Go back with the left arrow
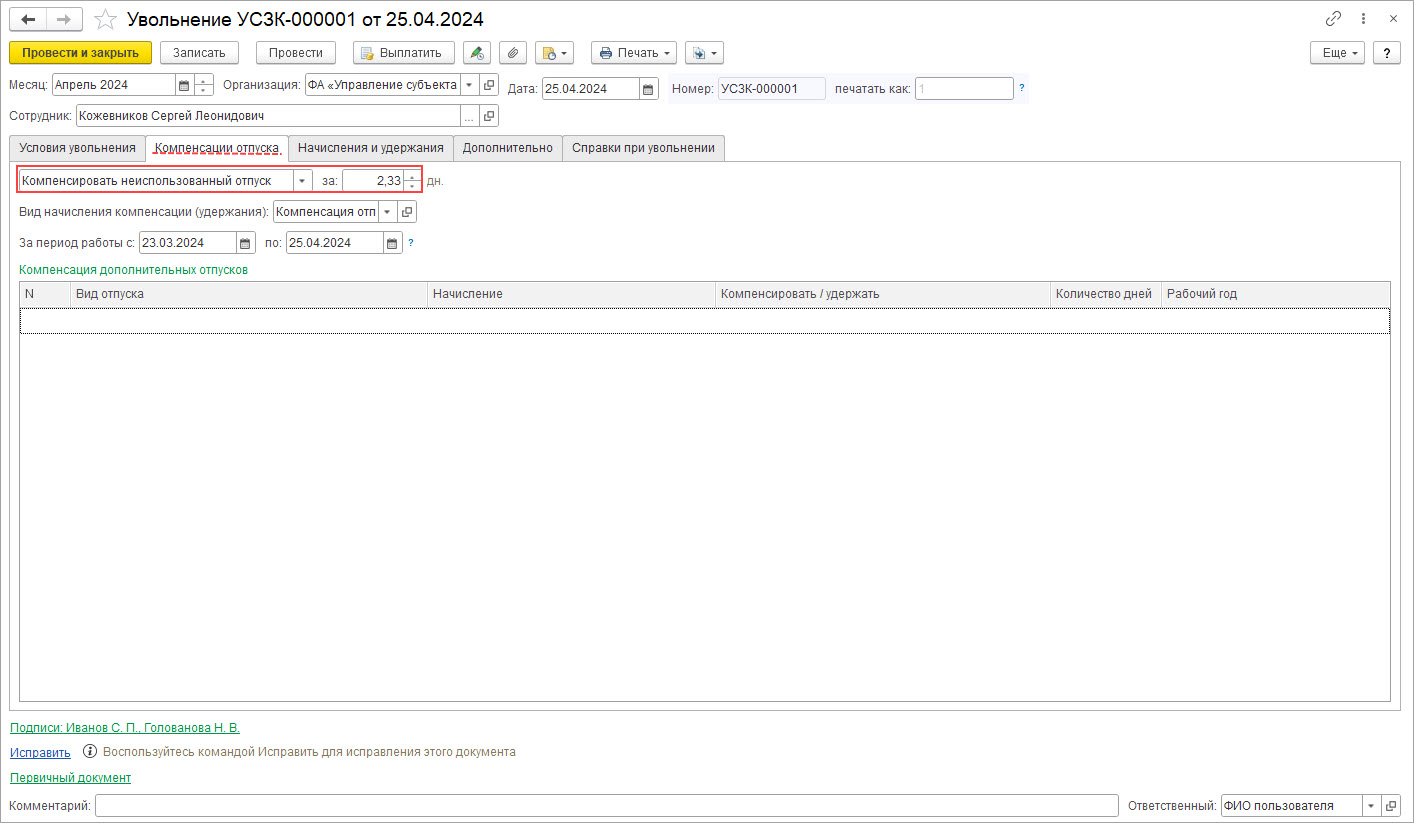The width and height of the screenshot is (1414, 823). 28,19
